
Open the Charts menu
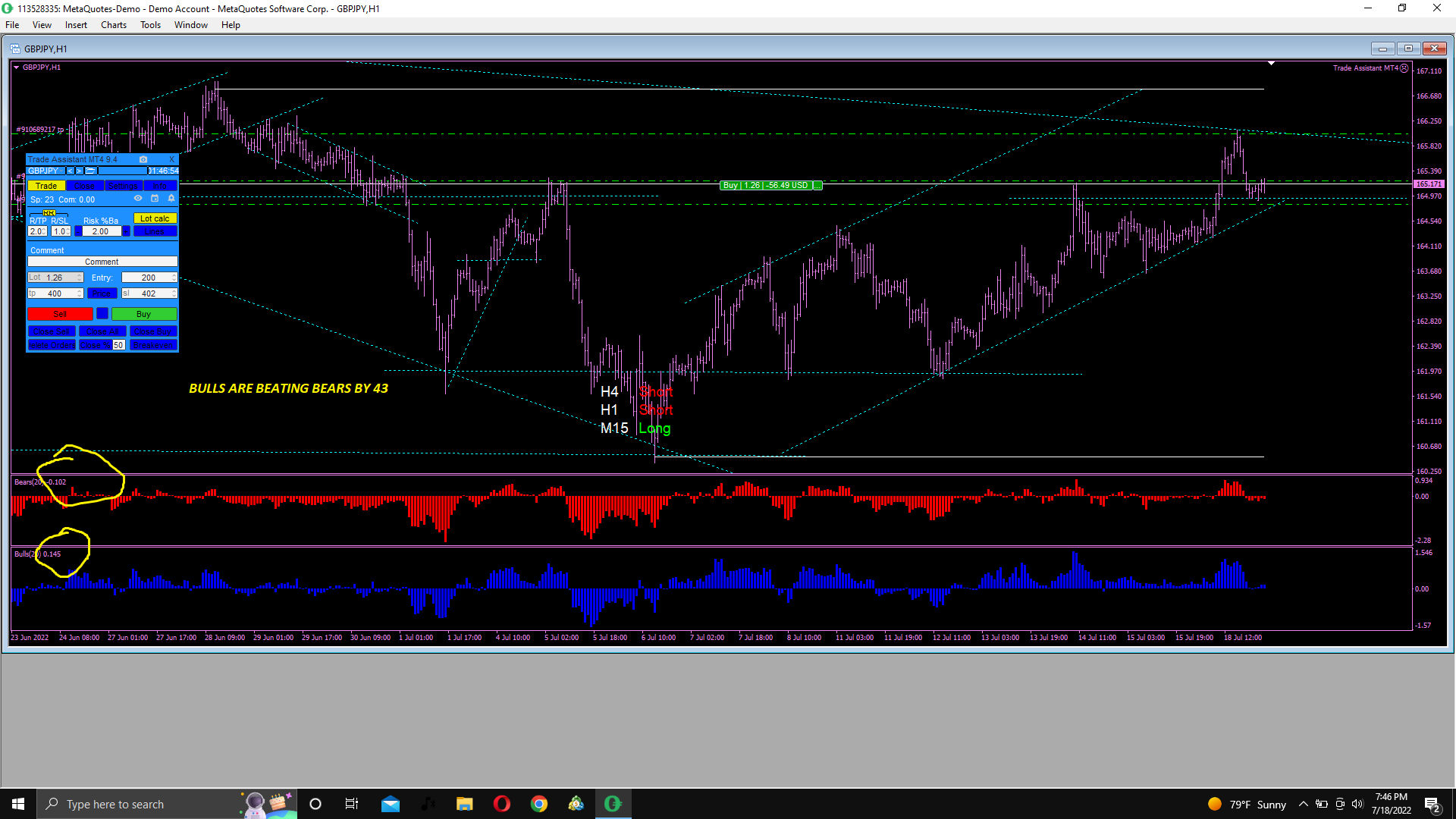(x=113, y=25)
